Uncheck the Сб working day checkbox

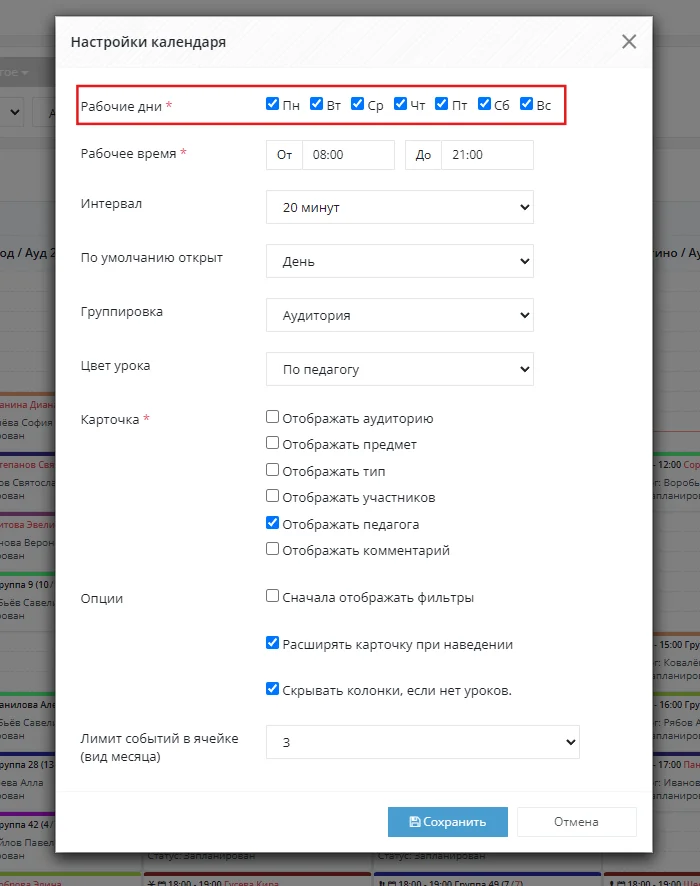pos(484,104)
